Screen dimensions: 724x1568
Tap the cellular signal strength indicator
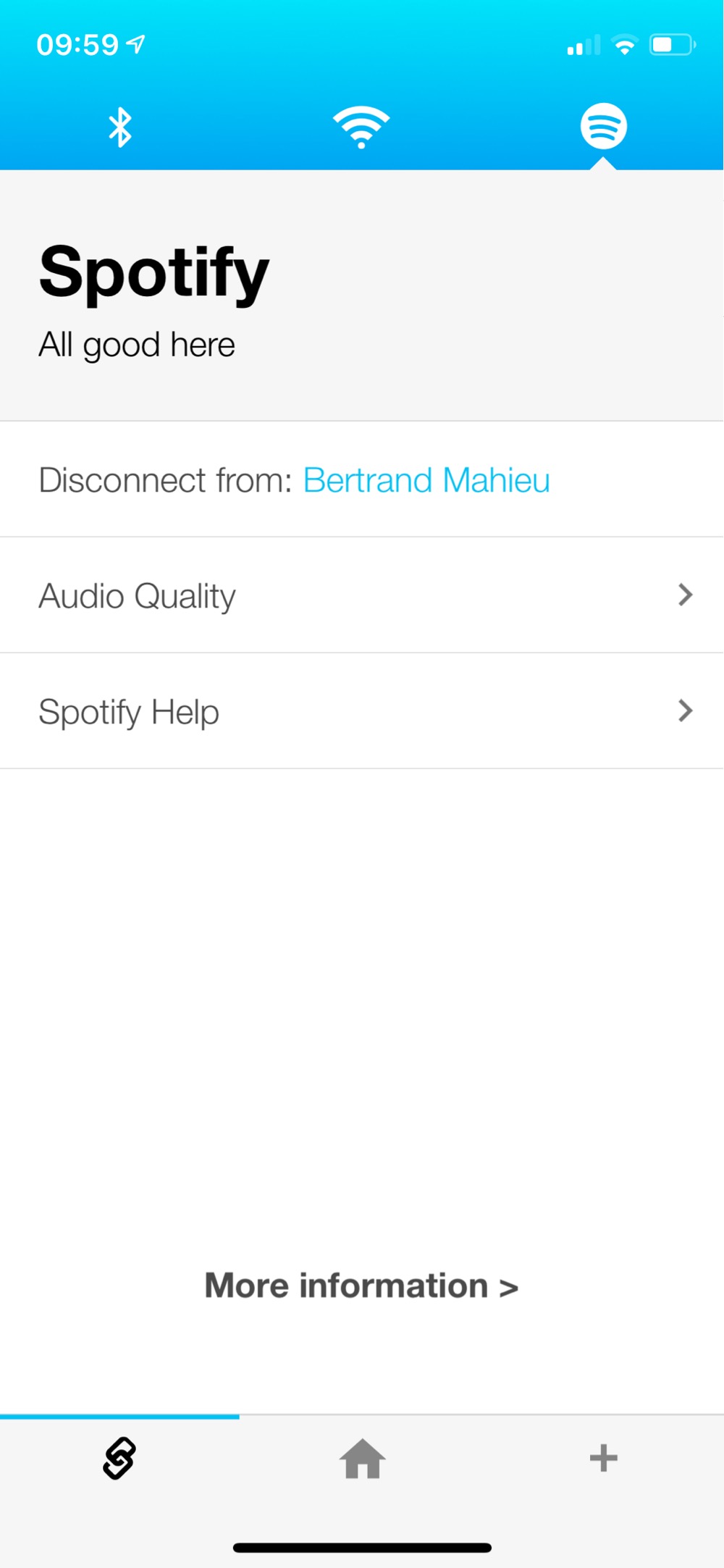pyautogui.click(x=584, y=46)
